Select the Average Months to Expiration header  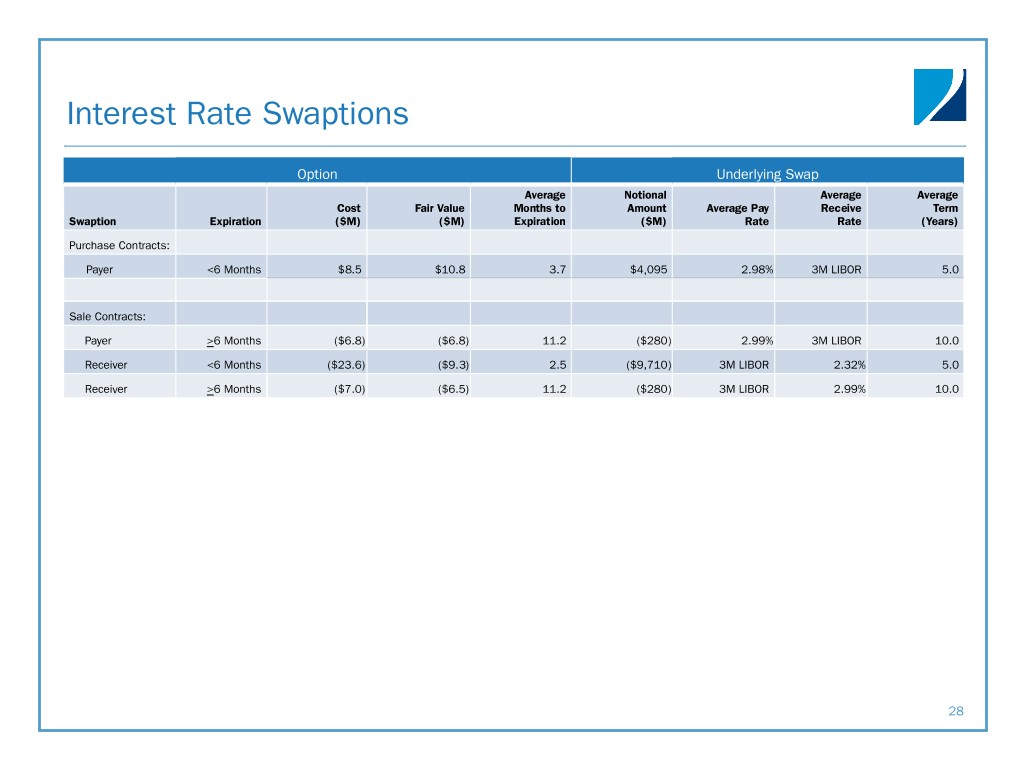[540, 208]
